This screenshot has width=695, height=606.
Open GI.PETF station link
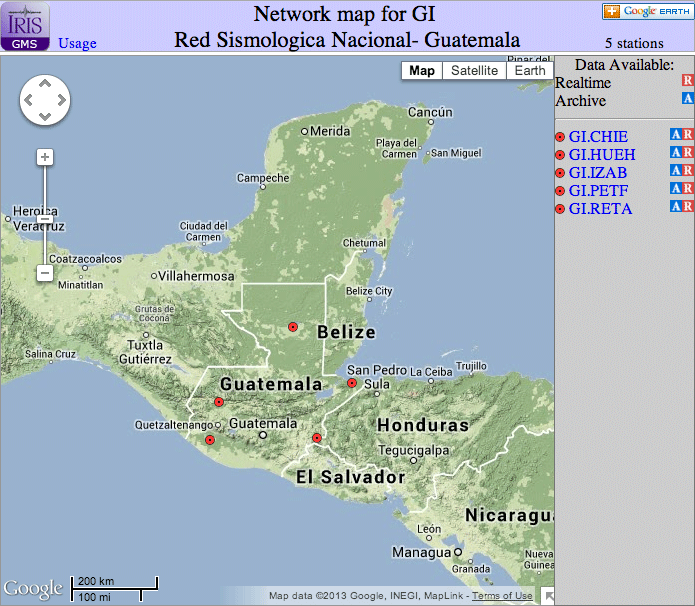tap(598, 191)
